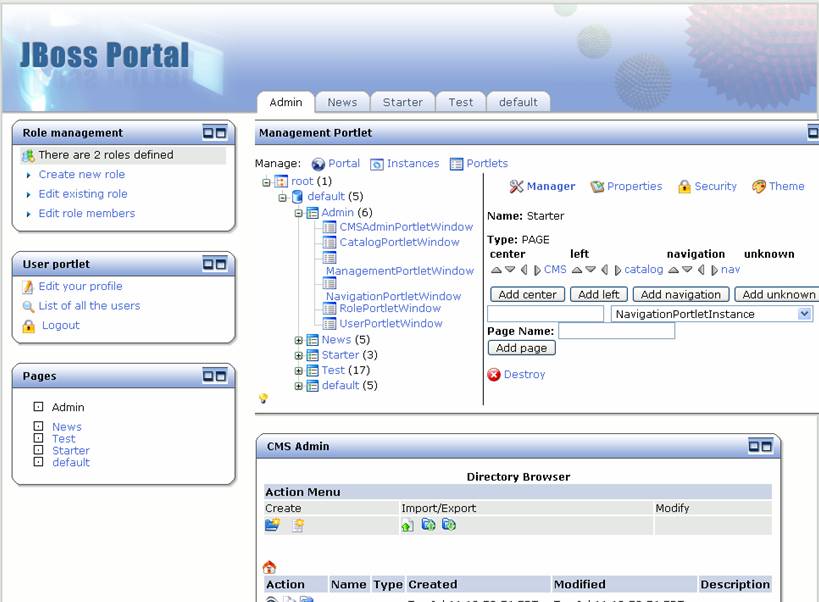
Task: Log out using the Logout link
Action: 61,325
